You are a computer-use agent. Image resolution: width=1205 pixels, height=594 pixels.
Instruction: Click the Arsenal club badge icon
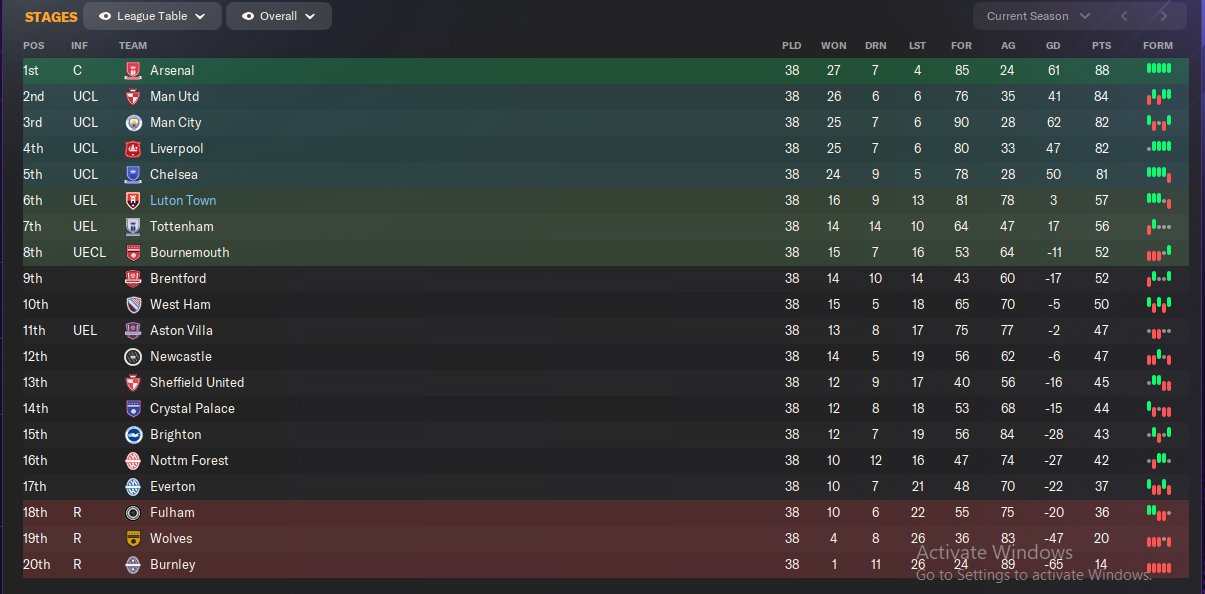point(133,71)
